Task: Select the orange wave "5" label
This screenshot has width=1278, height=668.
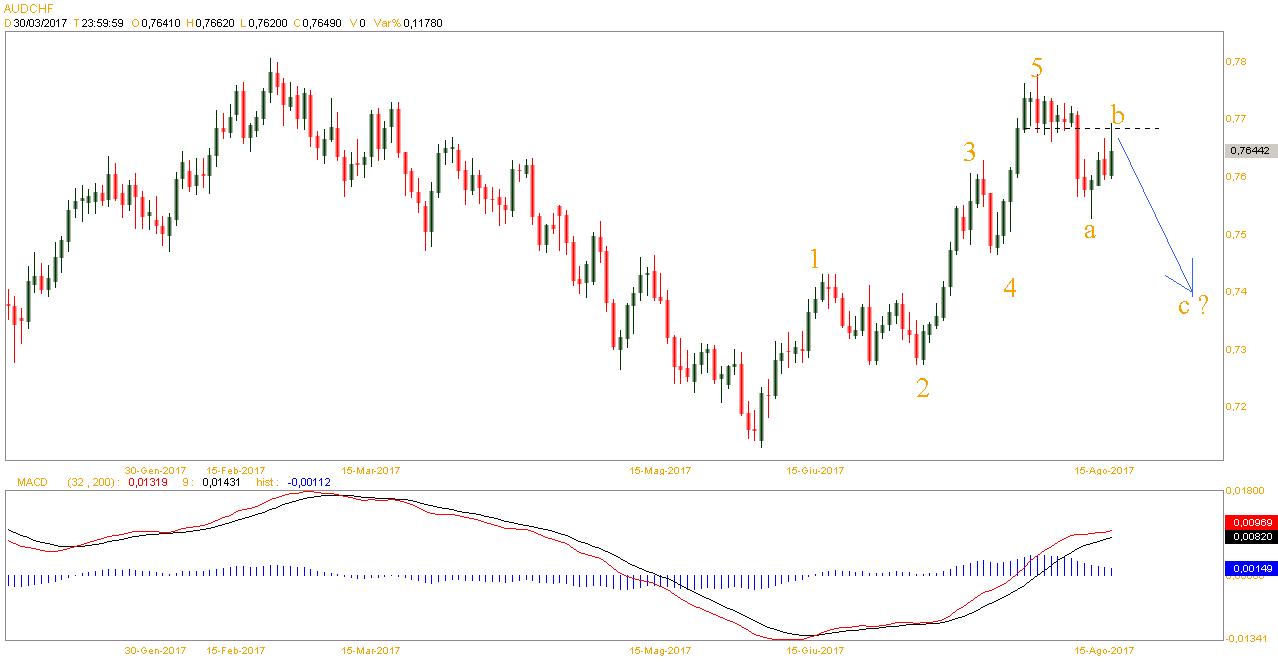Action: 1037,67
